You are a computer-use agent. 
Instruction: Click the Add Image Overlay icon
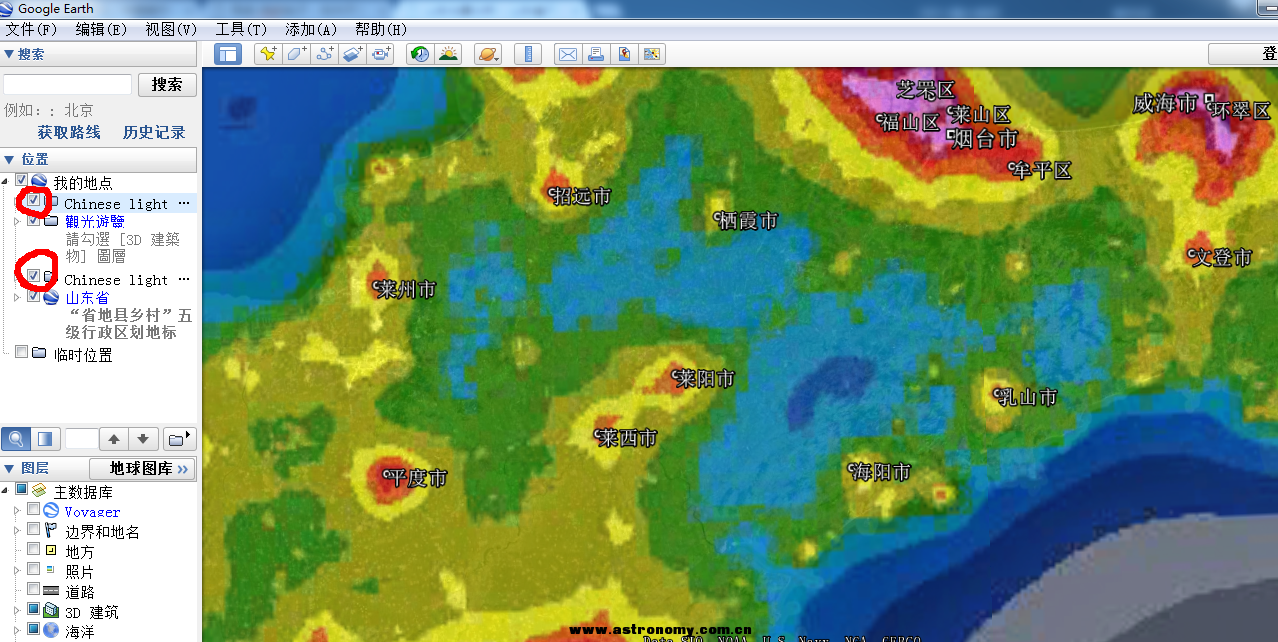[353, 54]
